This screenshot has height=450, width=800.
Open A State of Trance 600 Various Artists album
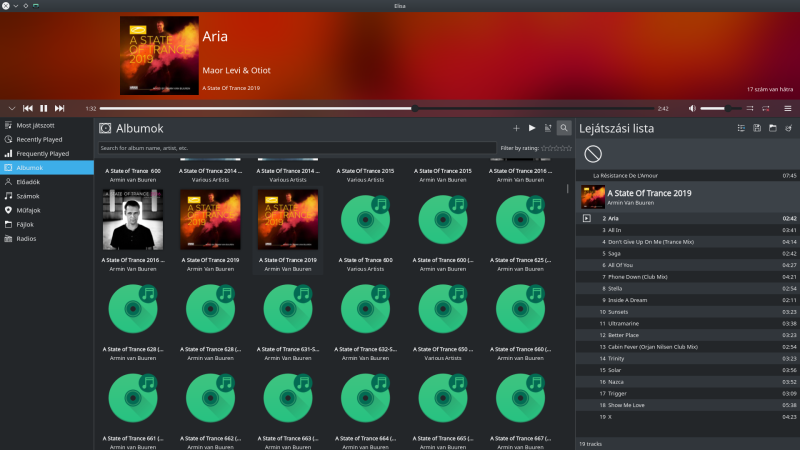(x=365, y=219)
